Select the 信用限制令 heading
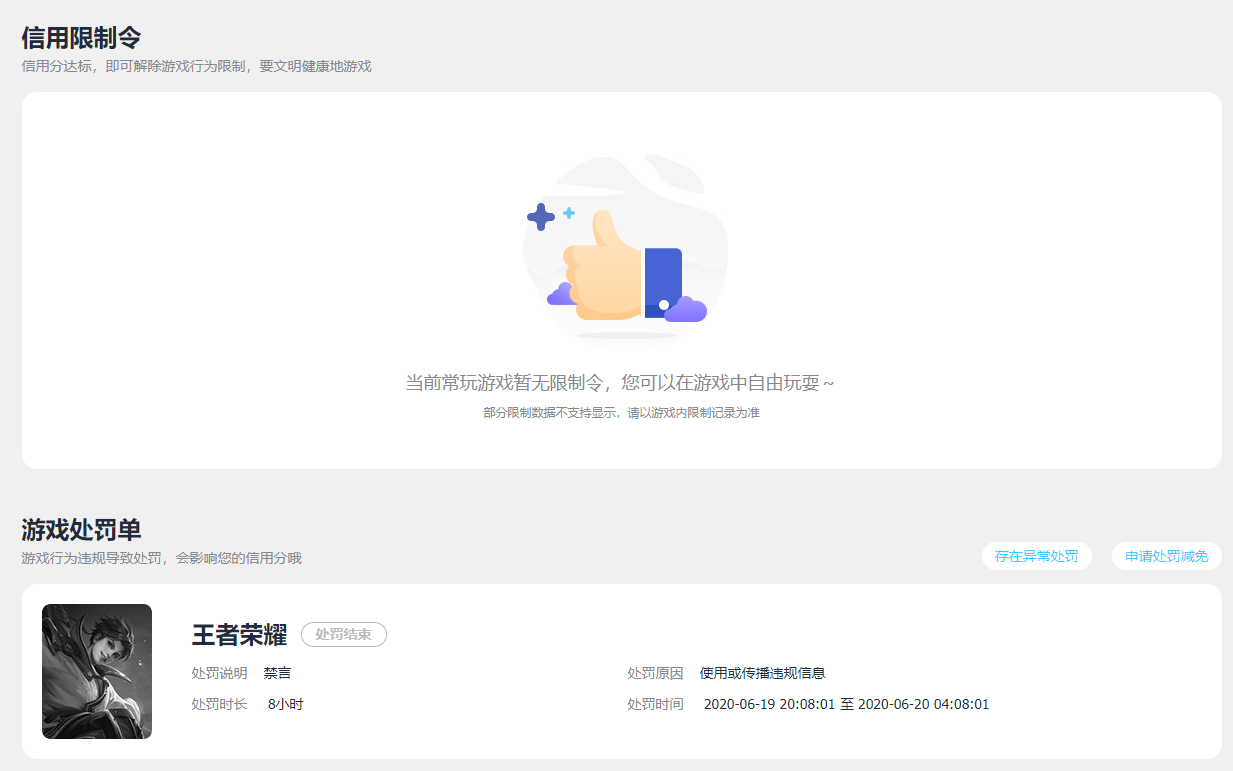This screenshot has width=1233, height=771. (81, 38)
